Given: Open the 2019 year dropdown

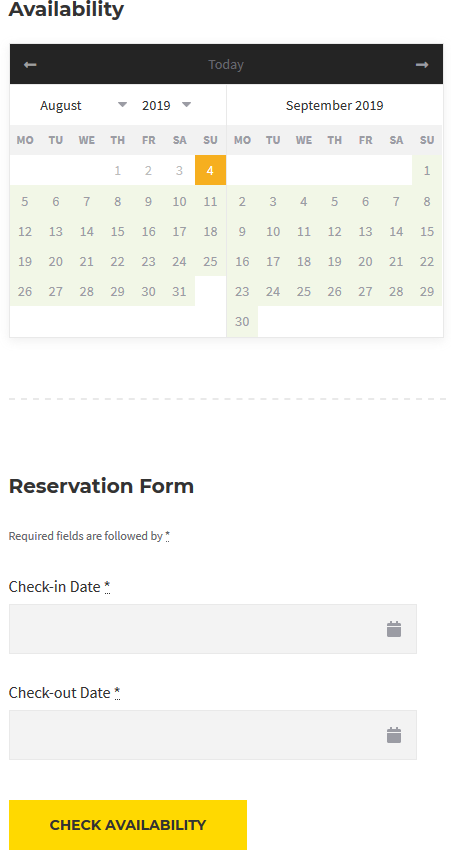Looking at the screenshot, I should pyautogui.click(x=166, y=105).
